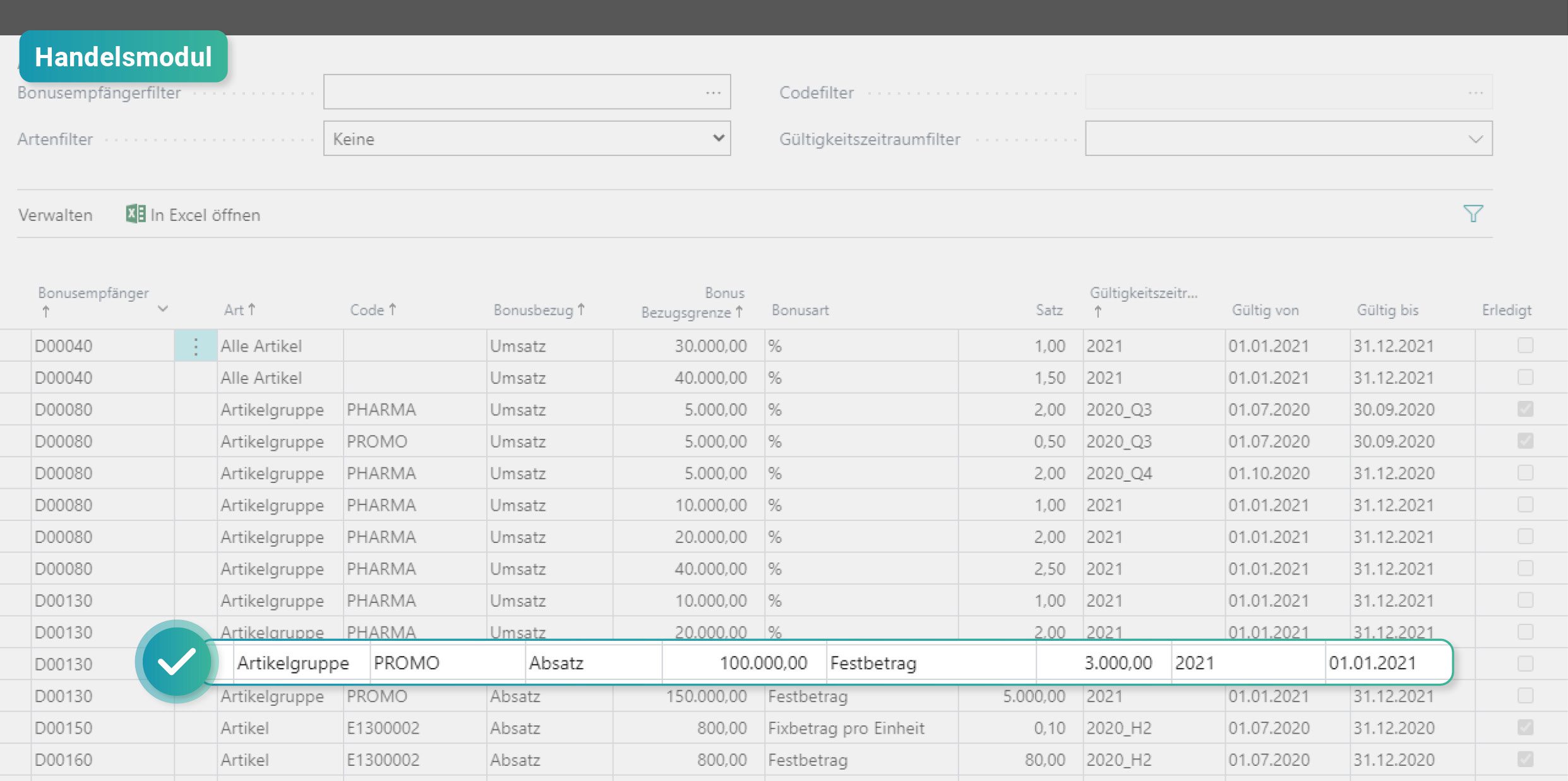The height and width of the screenshot is (781, 1568).
Task: Open row options for first D00040 row
Action: tap(196, 346)
